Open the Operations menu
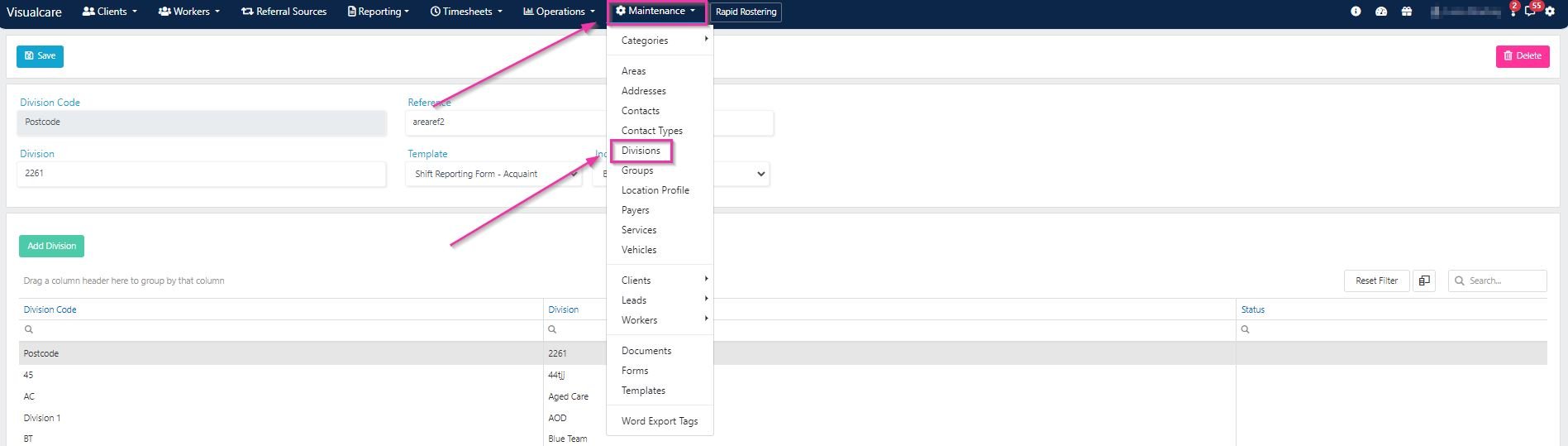The image size is (1568, 446). tap(559, 12)
